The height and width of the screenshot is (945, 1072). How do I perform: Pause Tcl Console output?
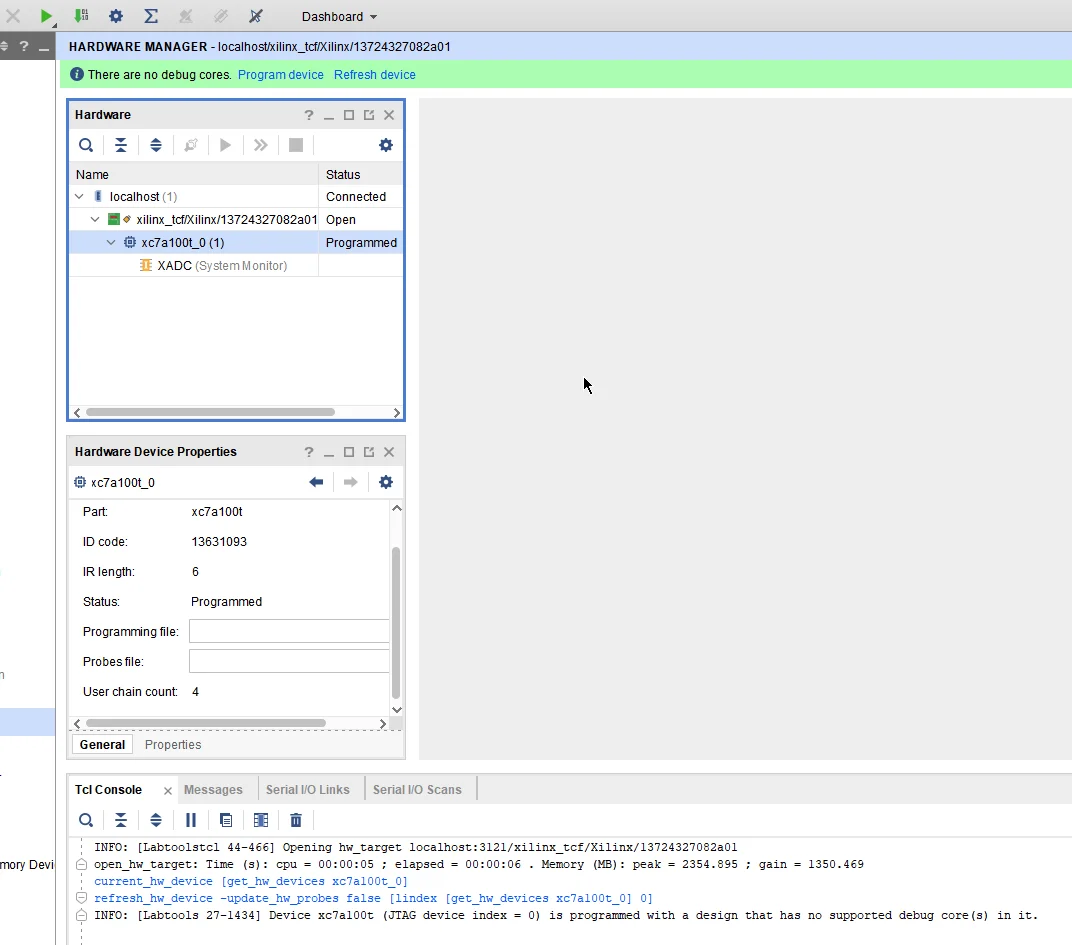191,820
